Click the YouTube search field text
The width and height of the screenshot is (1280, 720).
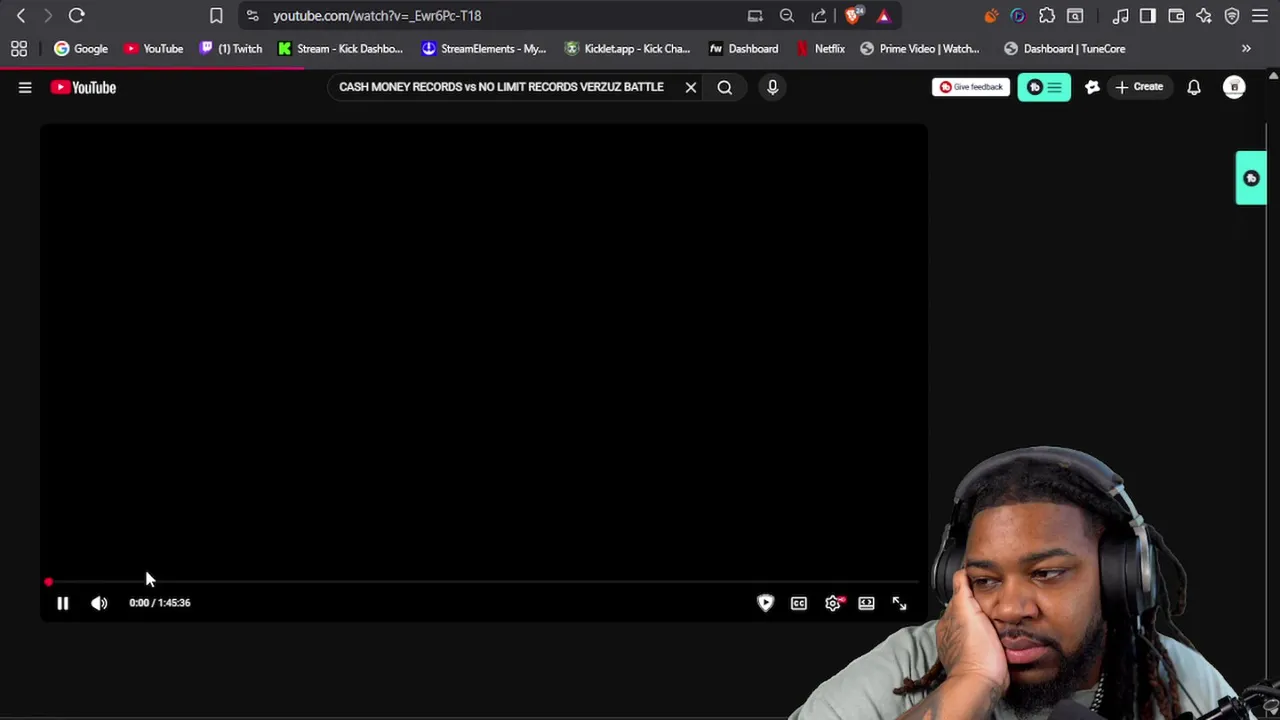(501, 87)
